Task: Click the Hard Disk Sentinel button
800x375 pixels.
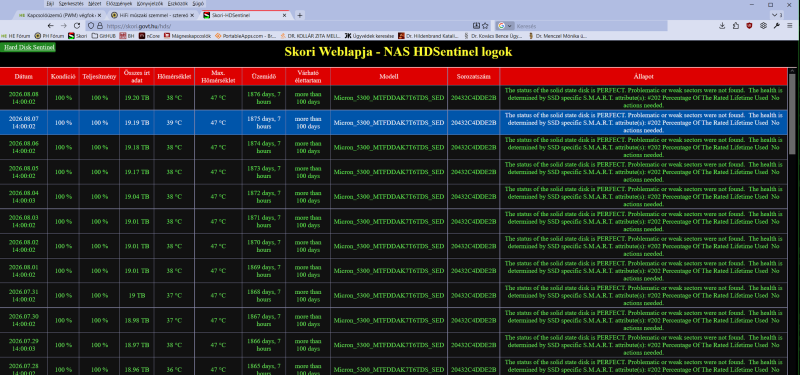Action: coord(28,47)
